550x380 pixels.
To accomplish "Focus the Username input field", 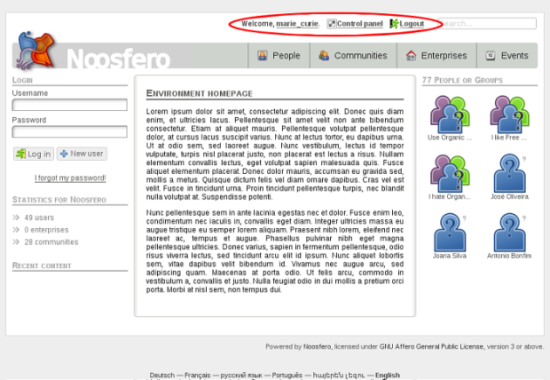I will point(69,105).
